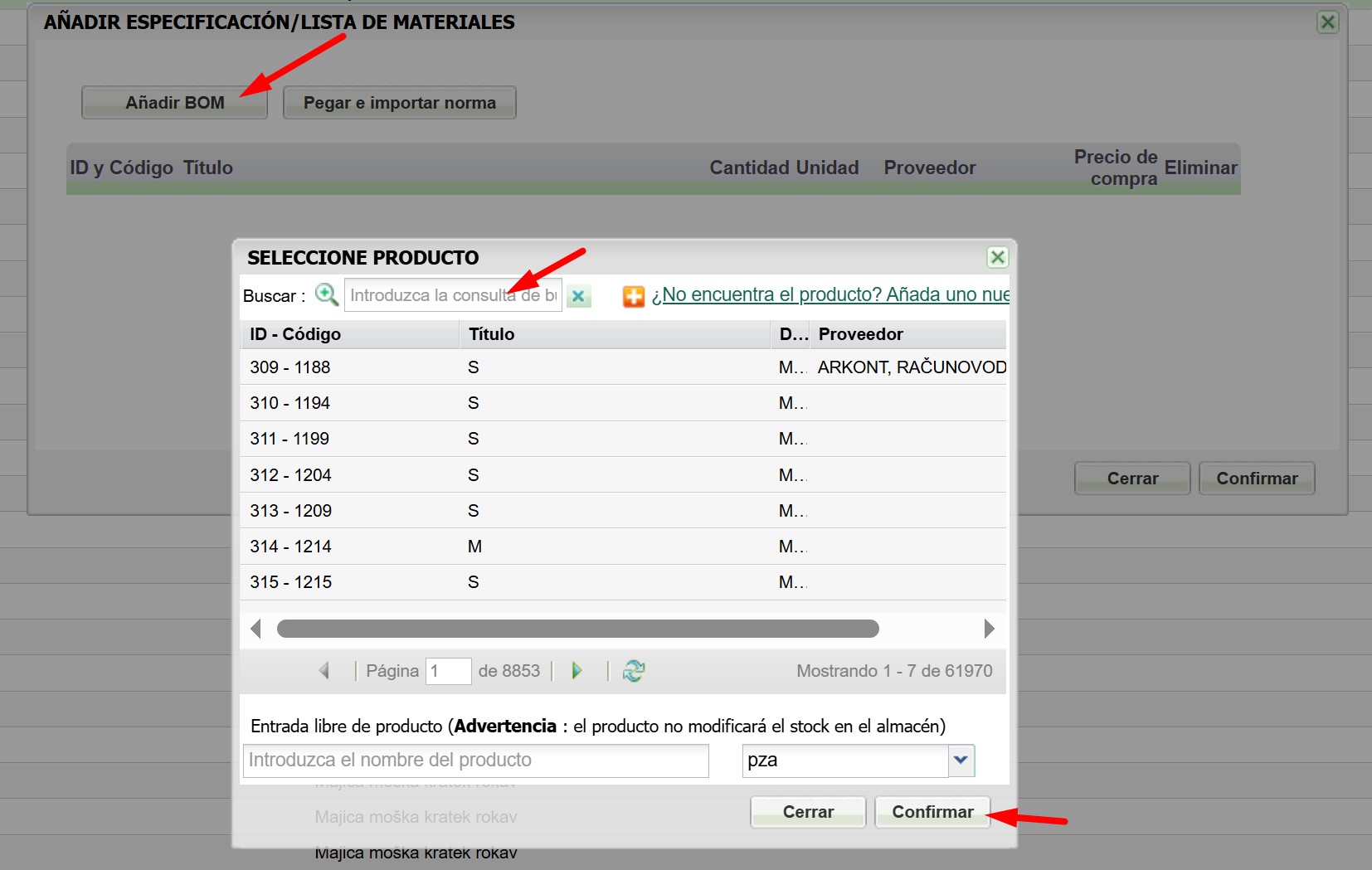The height and width of the screenshot is (870, 1372).
Task: Select product row 312 - 1204
Action: (x=623, y=475)
